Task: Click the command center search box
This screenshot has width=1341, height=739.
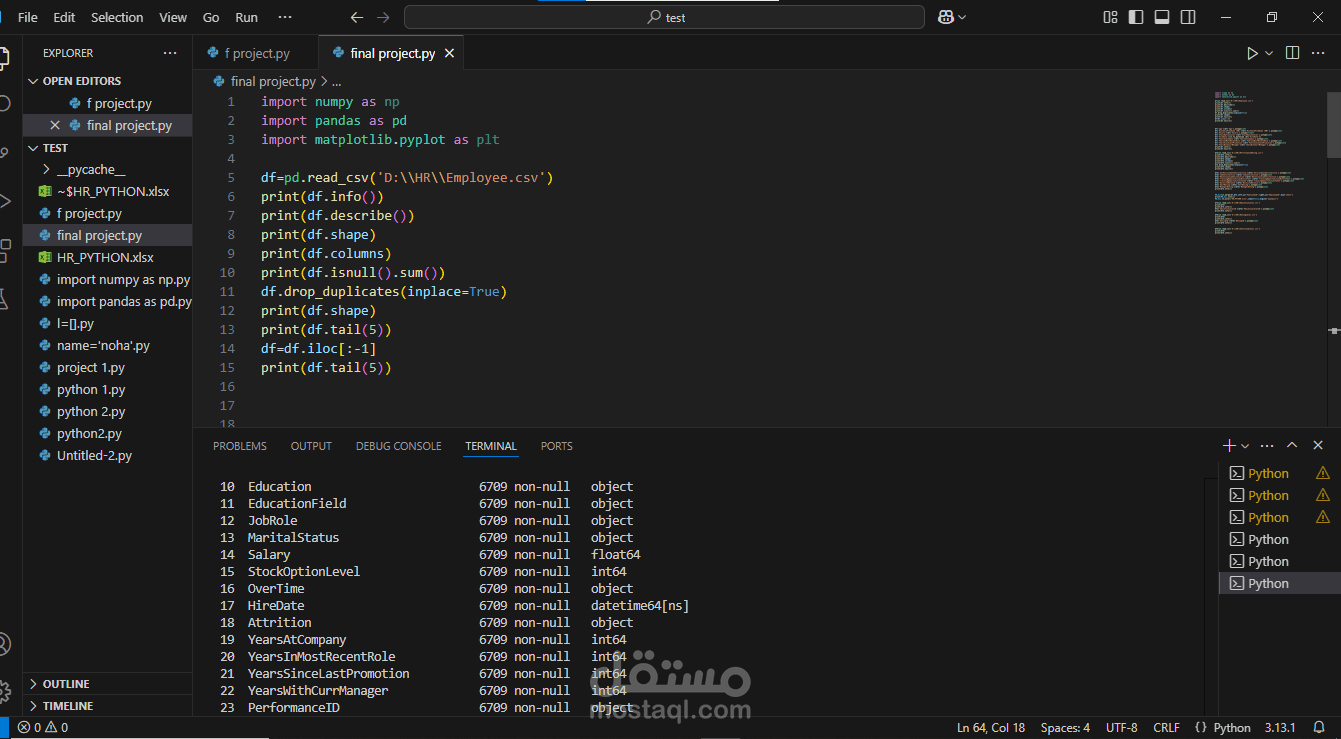Action: (x=664, y=17)
